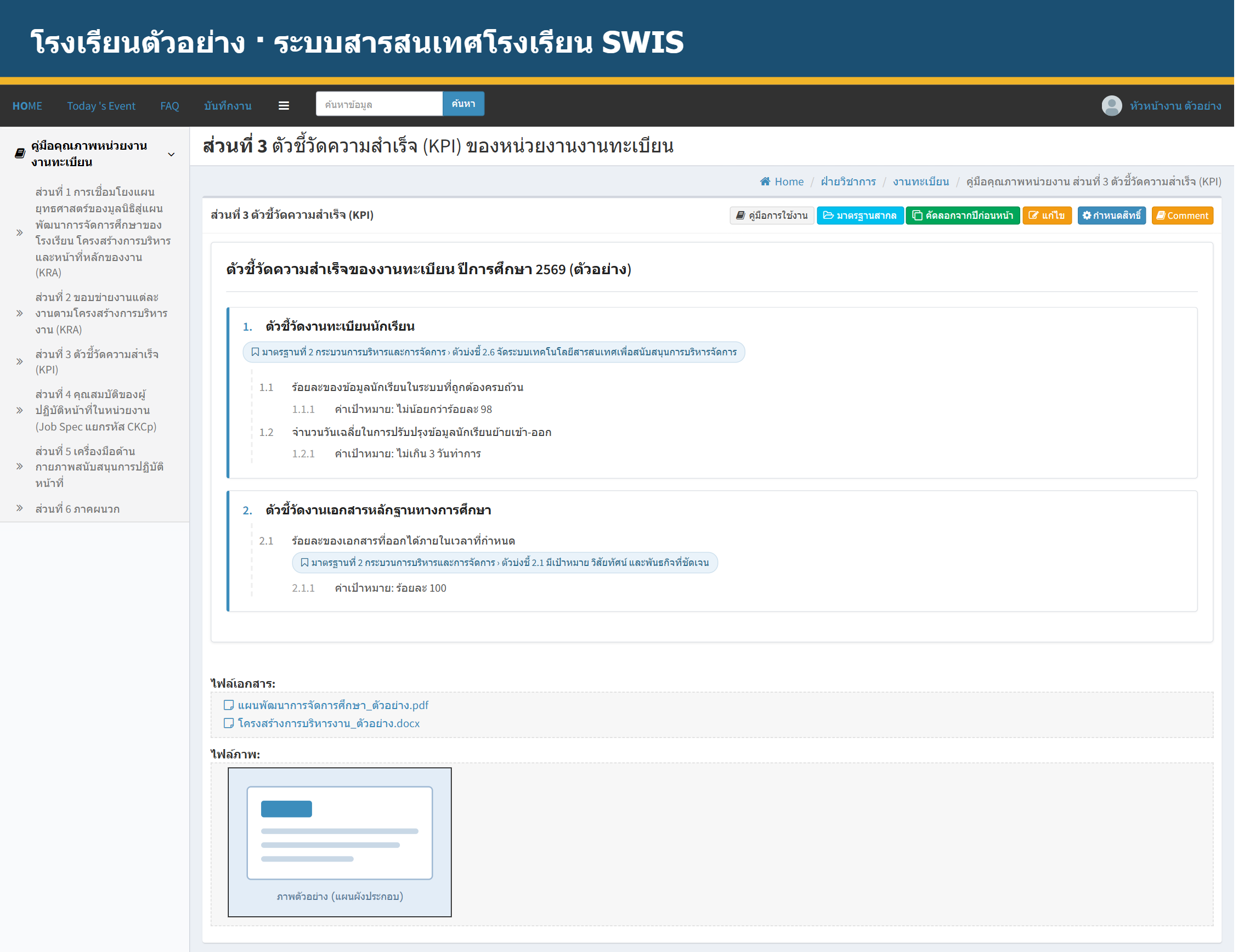Image resolution: width=1244 pixels, height=952 pixels.
Task: Open sidebar item ส่วนที่ 4 คุณสมบัติของผู้ปฏิบัติหน้าที่
Action: pyautogui.click(x=95, y=410)
